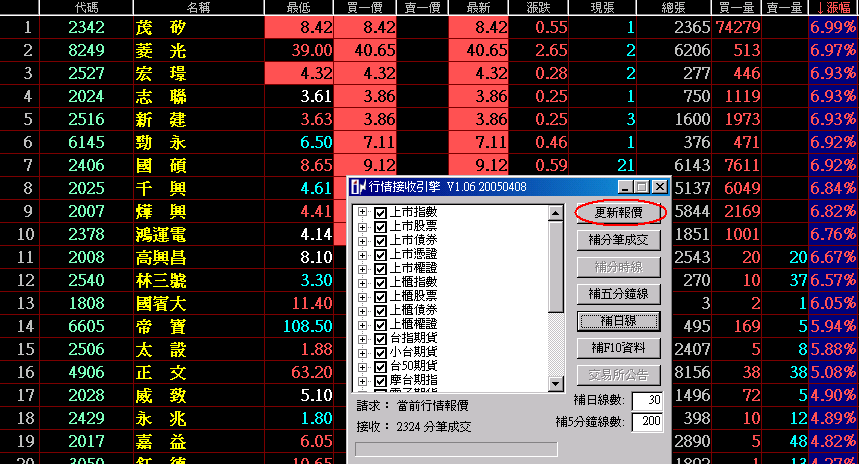Toggle the 上市債券 checkbox

[x=380, y=240]
